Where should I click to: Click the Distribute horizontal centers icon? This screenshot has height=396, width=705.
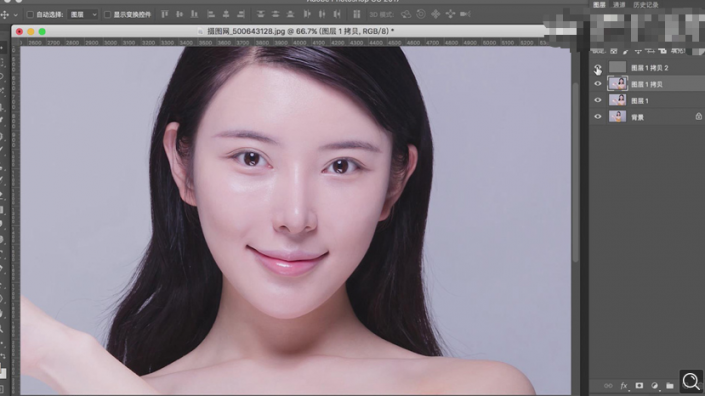322,14
